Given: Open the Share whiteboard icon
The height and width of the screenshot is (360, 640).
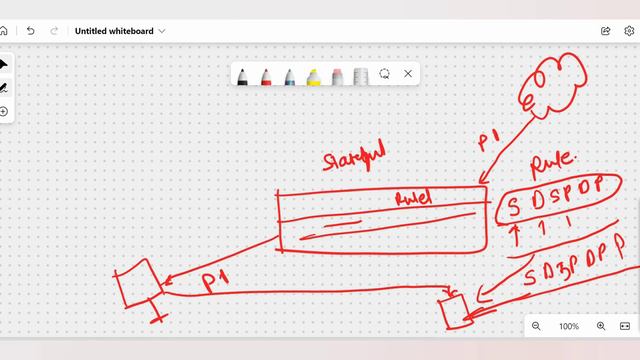Looking at the screenshot, I should [x=606, y=31].
